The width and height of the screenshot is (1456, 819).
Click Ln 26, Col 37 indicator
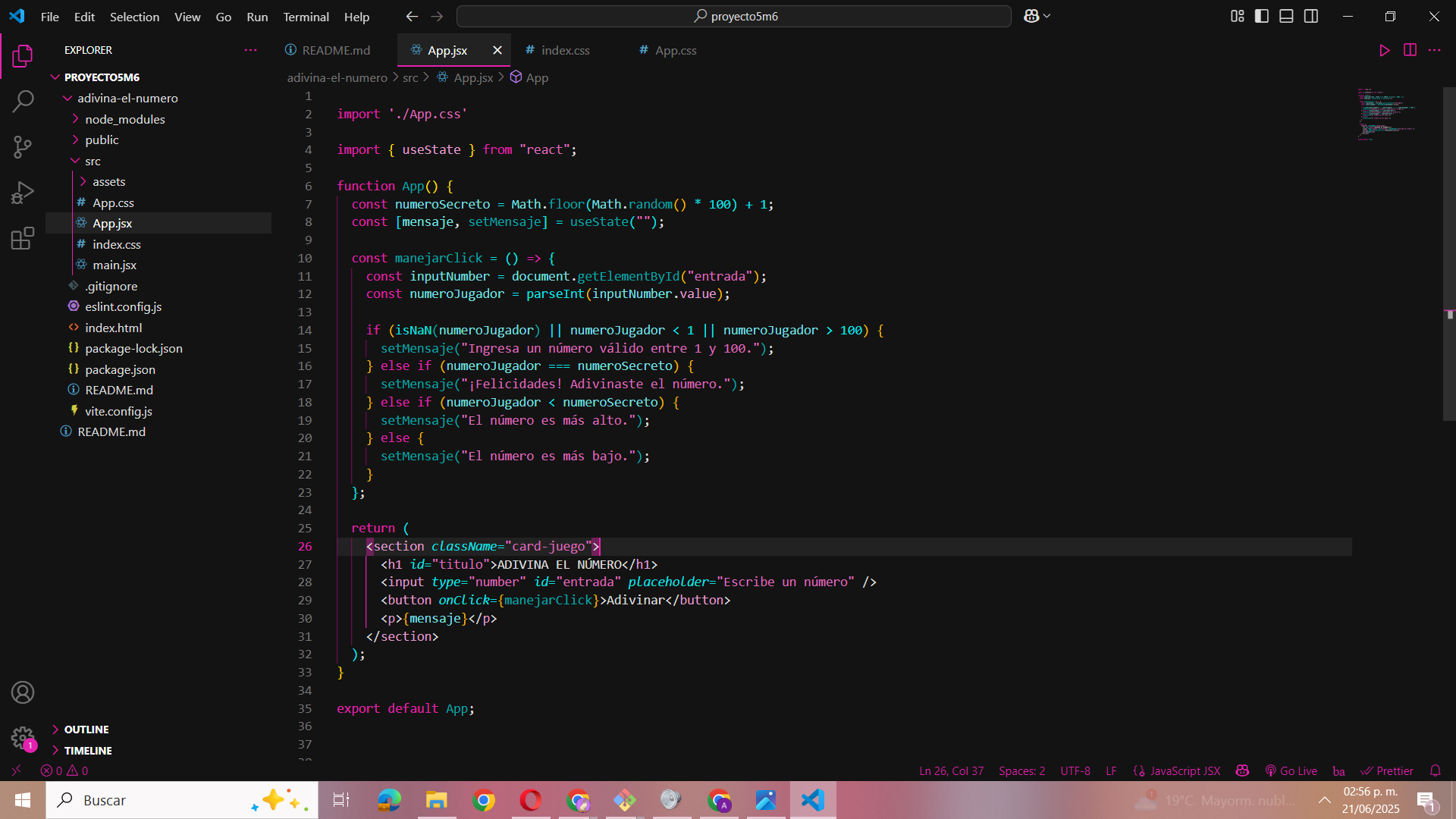[x=951, y=770]
